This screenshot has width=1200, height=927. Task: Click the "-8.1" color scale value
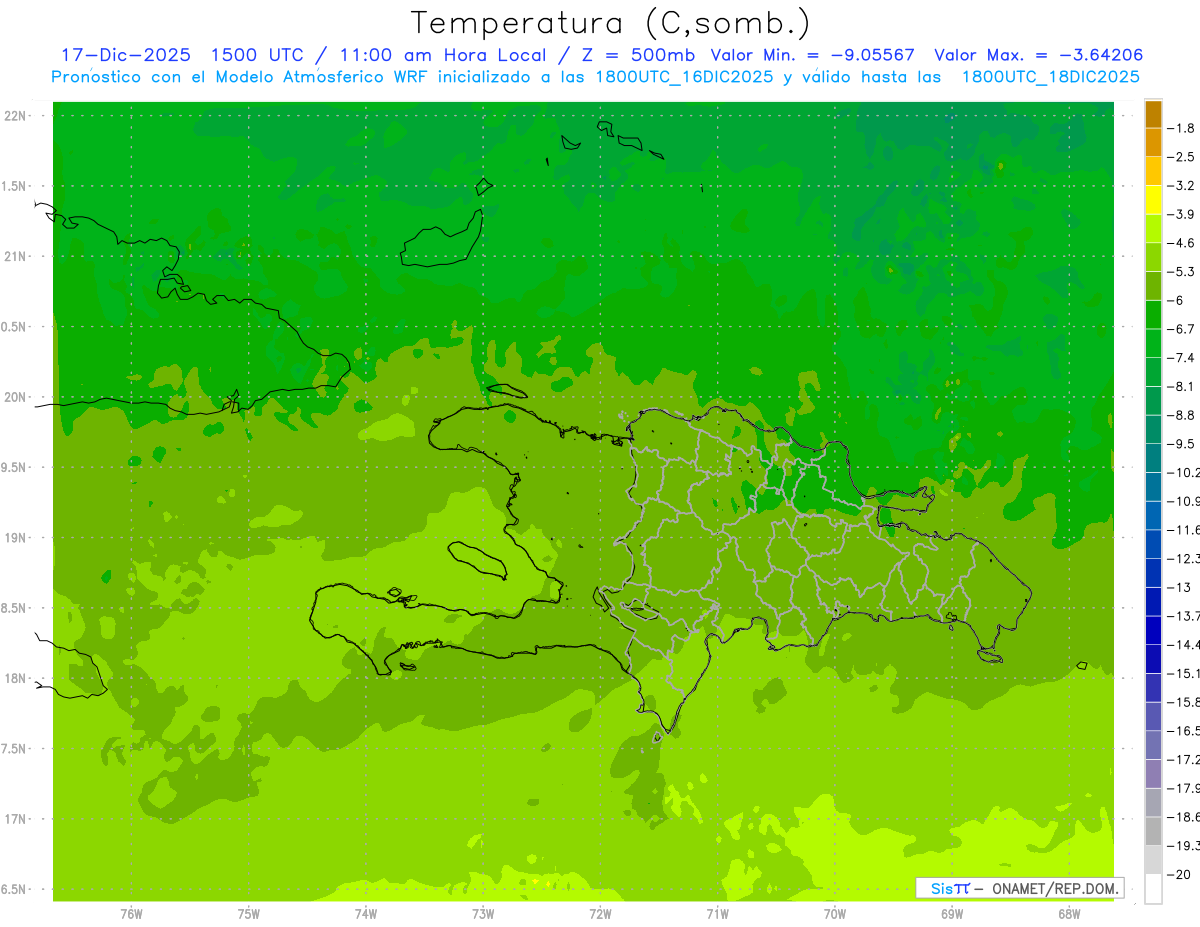(1181, 386)
